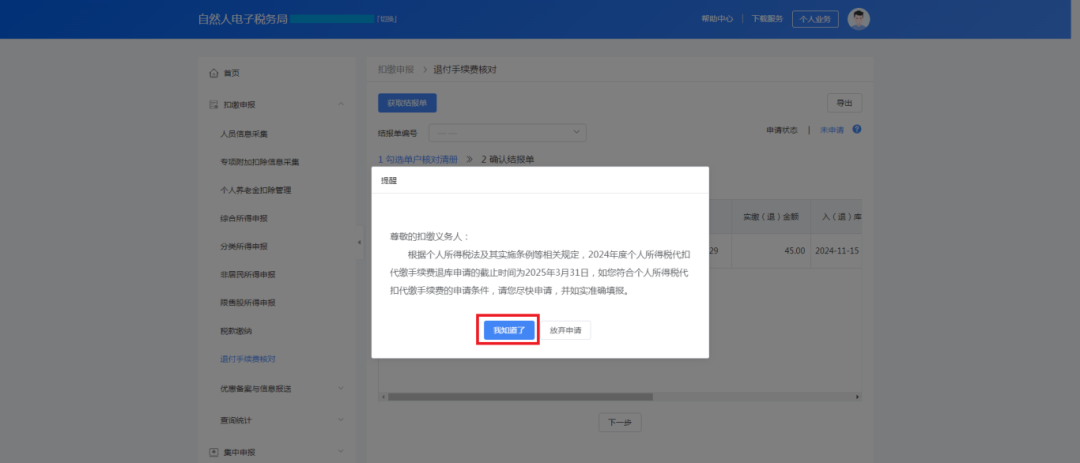Screen dimensions: 1080x463
Task: Click the sidebar collapse arrow handle
Action: pyautogui.click(x=358, y=243)
